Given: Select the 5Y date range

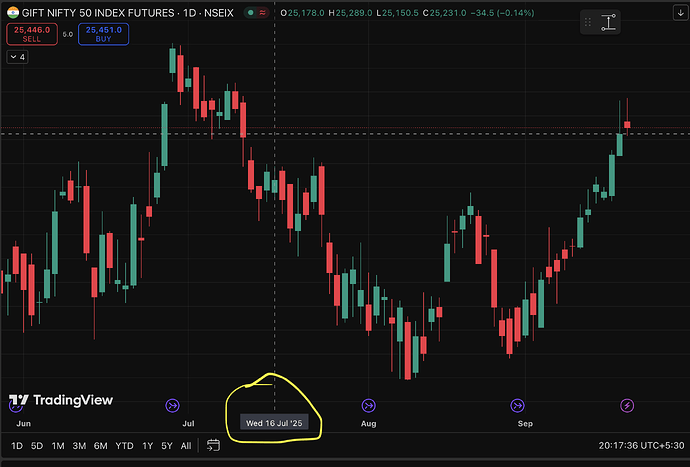Looking at the screenshot, I should [x=167, y=446].
